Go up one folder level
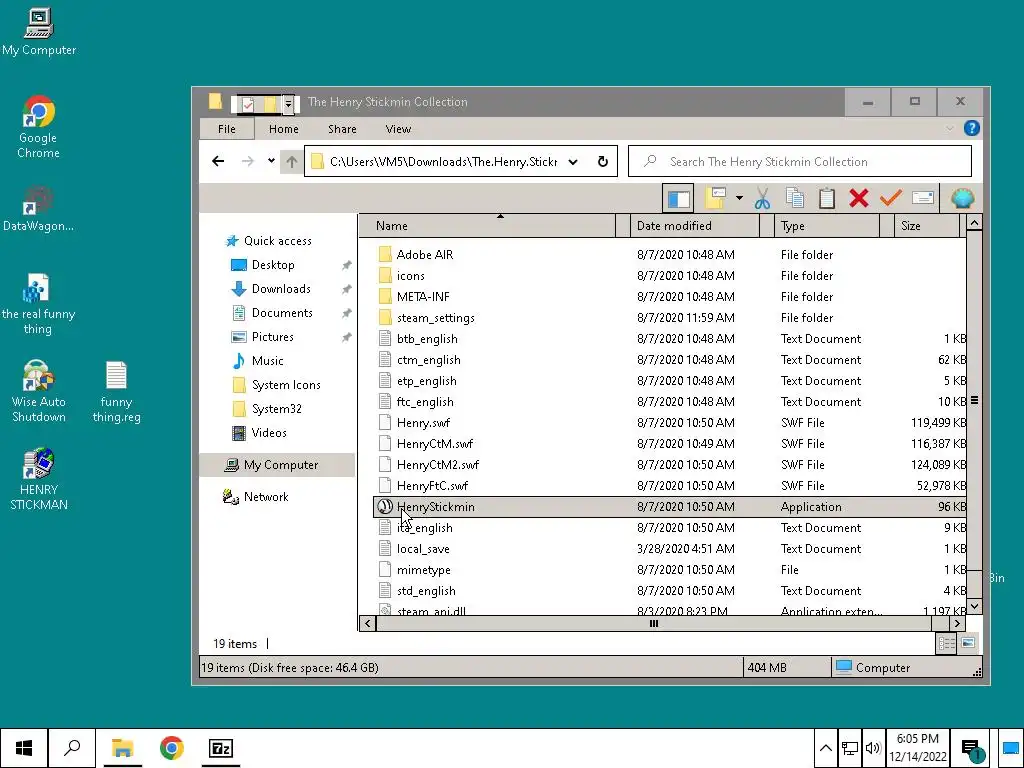 point(292,161)
